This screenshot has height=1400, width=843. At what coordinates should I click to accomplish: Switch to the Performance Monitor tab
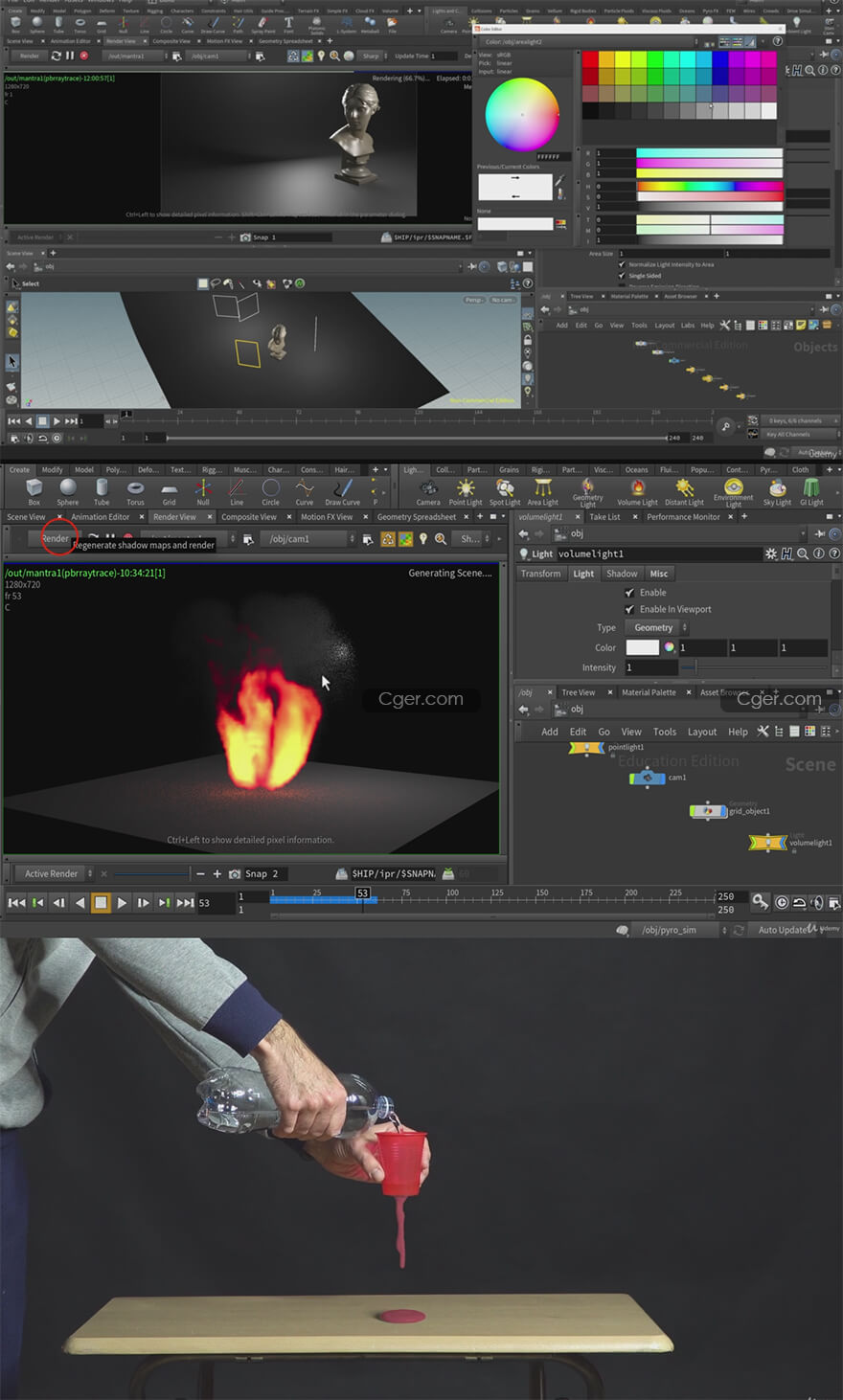pos(683,517)
